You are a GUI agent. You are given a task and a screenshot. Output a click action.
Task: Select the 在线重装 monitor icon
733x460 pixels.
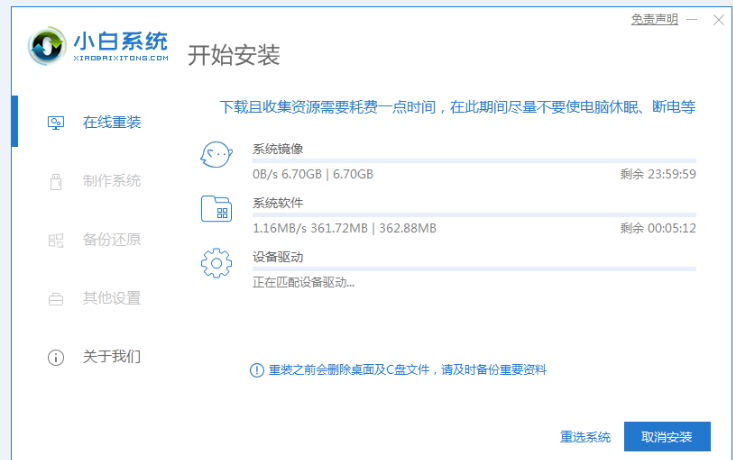[x=57, y=122]
